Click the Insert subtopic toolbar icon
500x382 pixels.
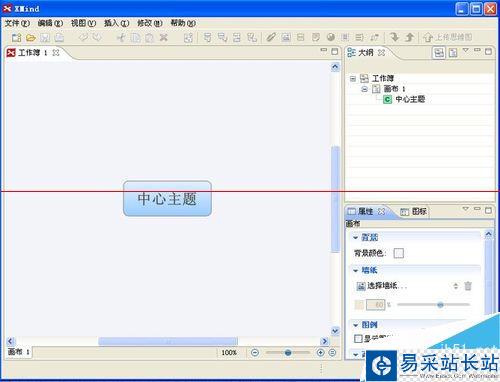(x=222, y=37)
